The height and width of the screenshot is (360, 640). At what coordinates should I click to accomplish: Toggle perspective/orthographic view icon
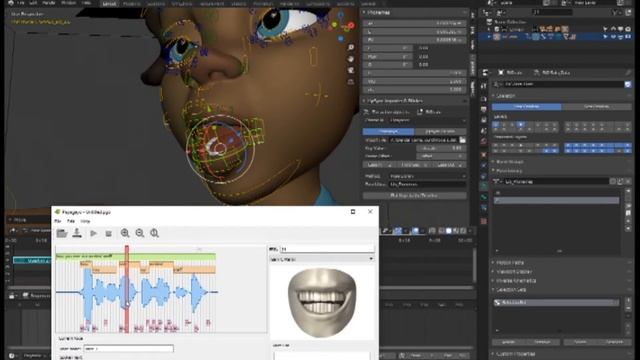(x=351, y=82)
